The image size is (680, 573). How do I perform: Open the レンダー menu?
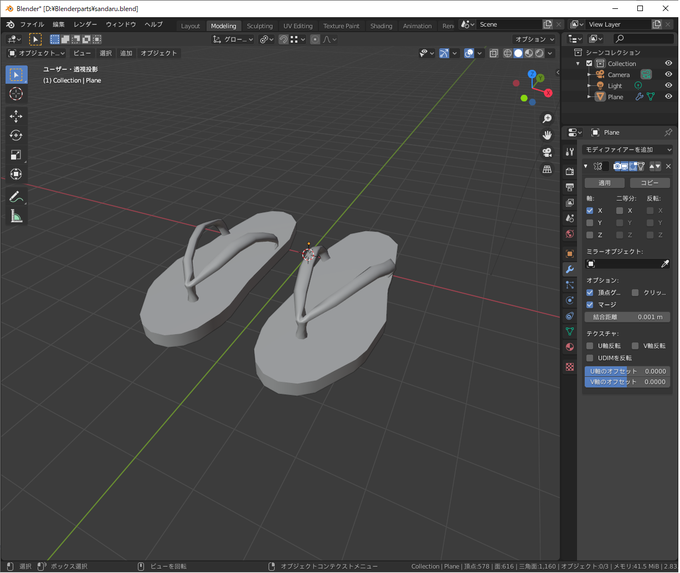click(85, 24)
